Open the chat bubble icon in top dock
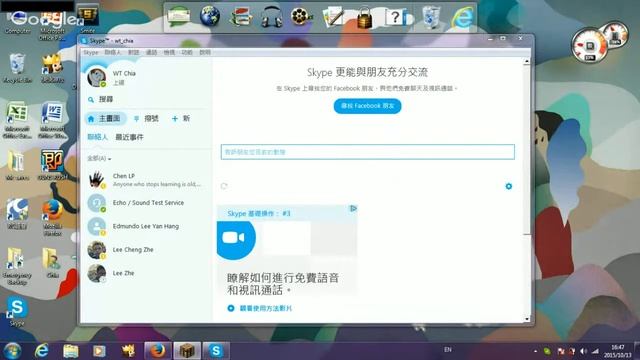Image resolution: width=640 pixels, height=360 pixels. (x=178, y=17)
